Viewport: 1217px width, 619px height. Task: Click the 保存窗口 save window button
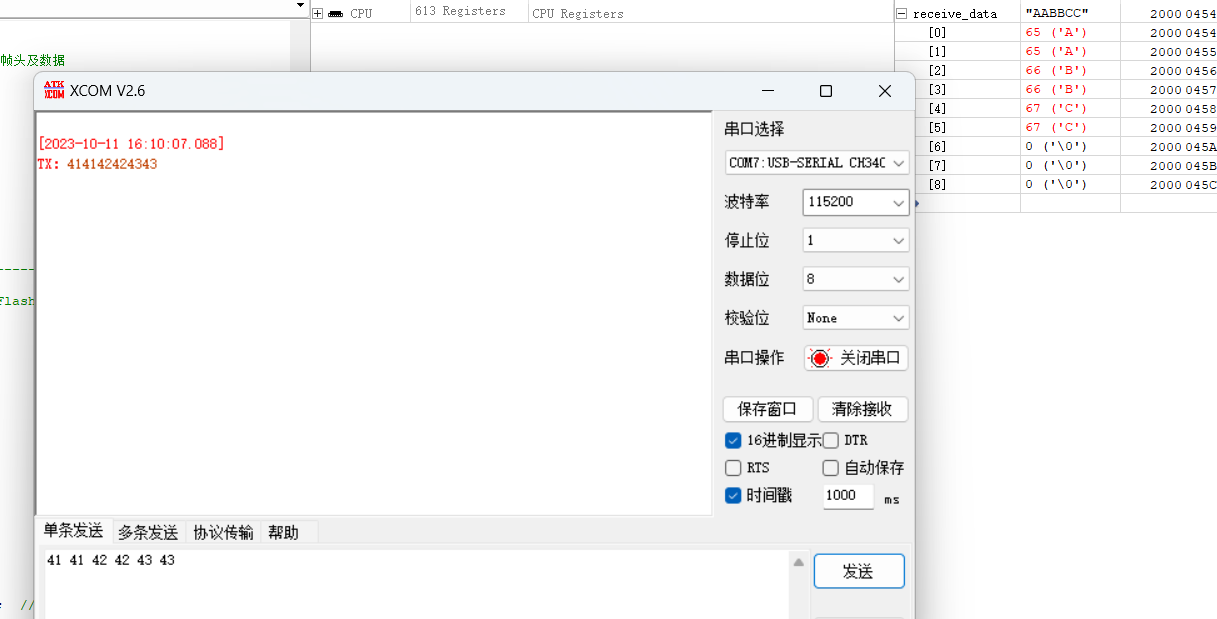(767, 409)
